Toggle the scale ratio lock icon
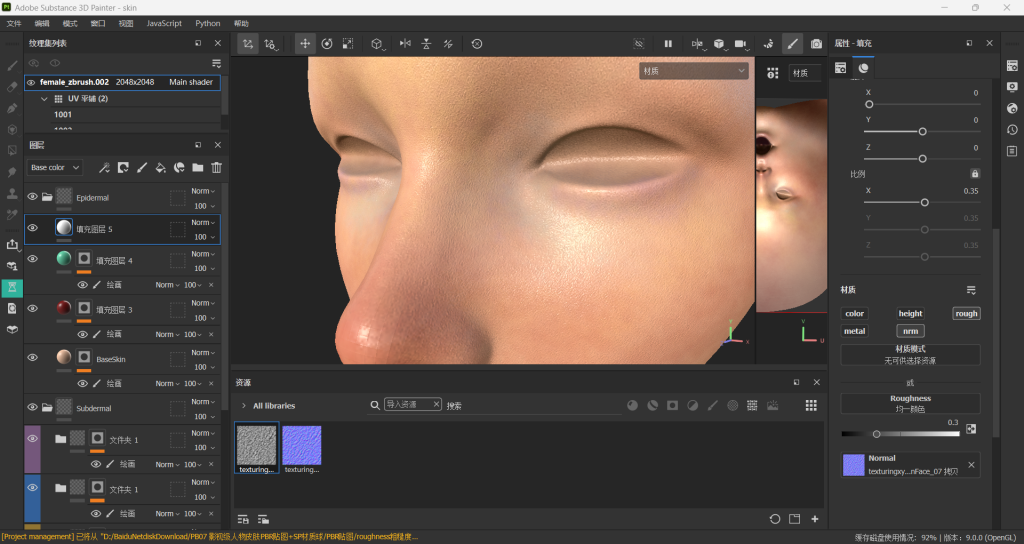This screenshot has height=544, width=1024. click(975, 174)
